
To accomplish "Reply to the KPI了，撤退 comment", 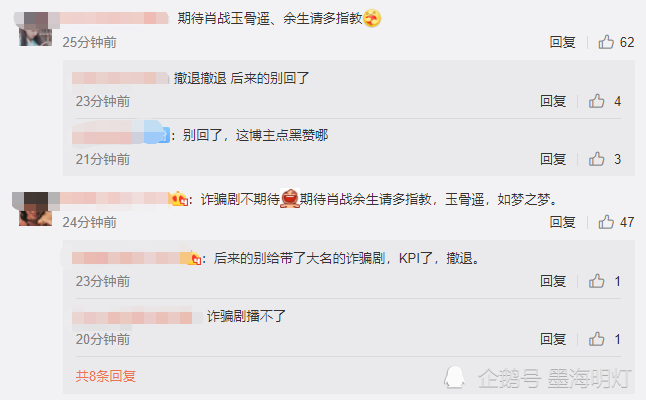I will click(553, 281).
